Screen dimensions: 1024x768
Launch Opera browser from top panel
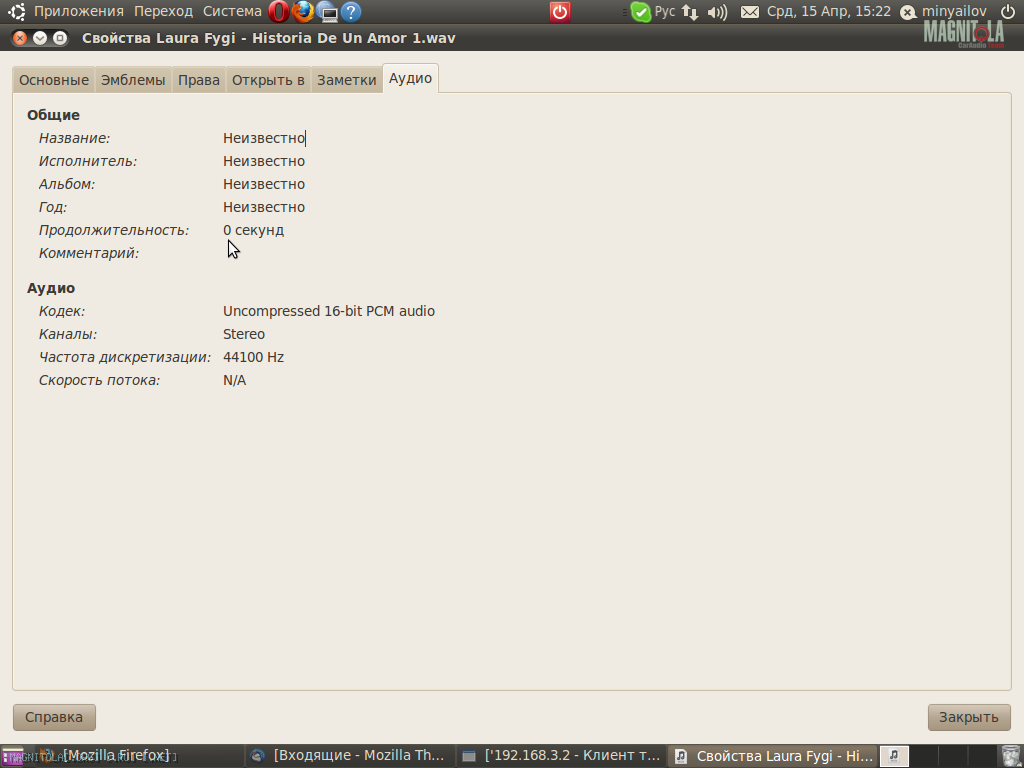pos(278,12)
